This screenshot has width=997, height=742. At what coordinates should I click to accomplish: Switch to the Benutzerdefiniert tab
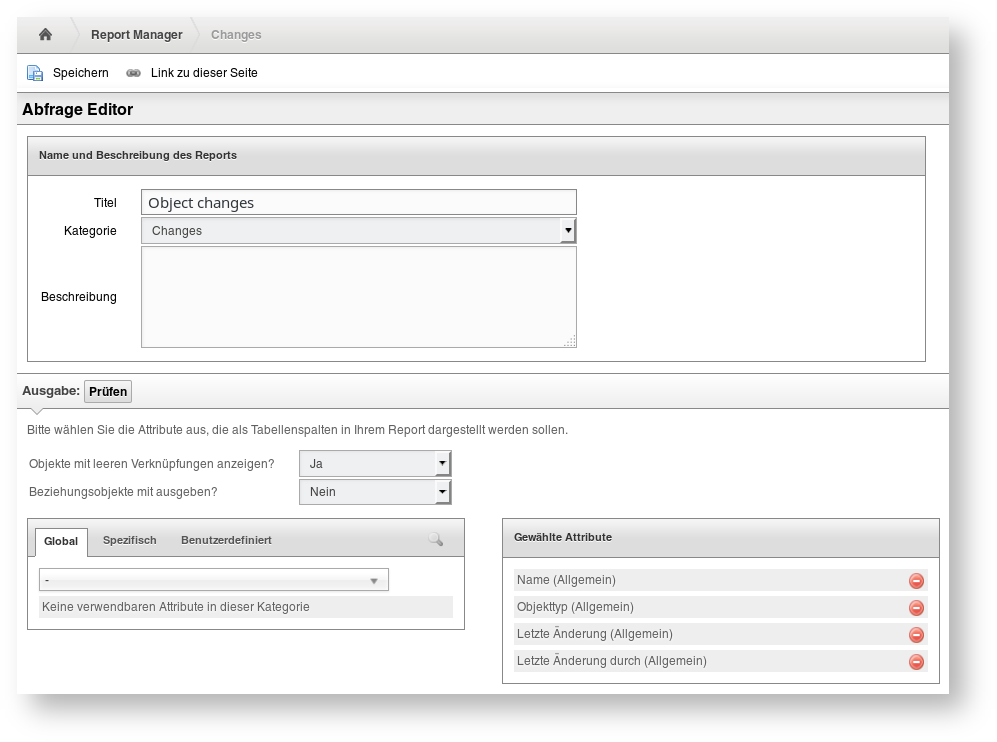[x=226, y=540]
